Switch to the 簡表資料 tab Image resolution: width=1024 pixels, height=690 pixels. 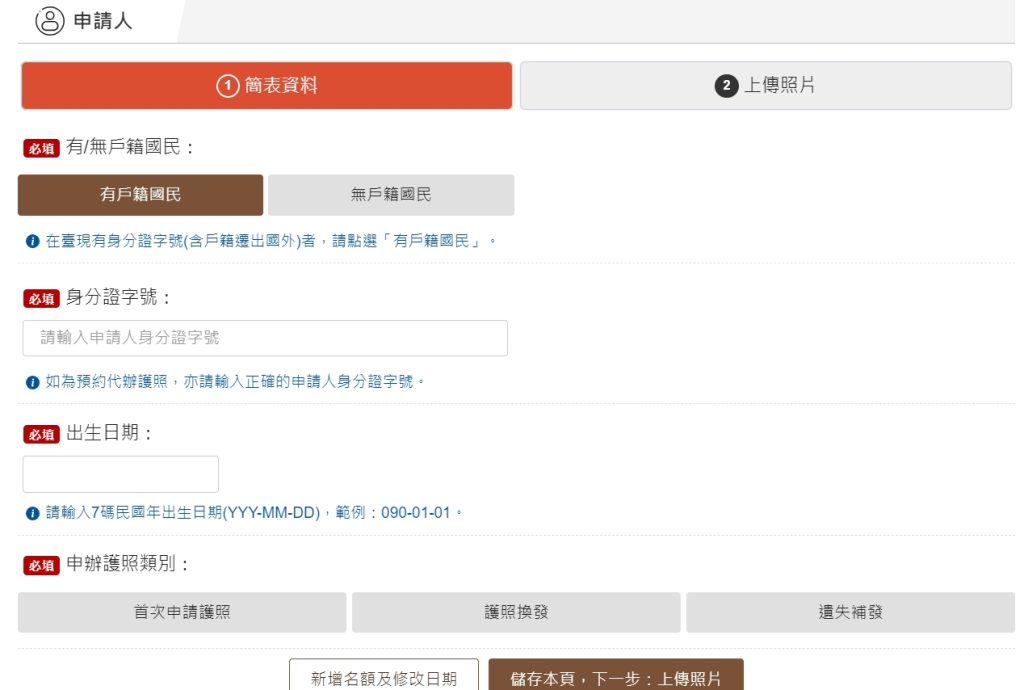266,85
